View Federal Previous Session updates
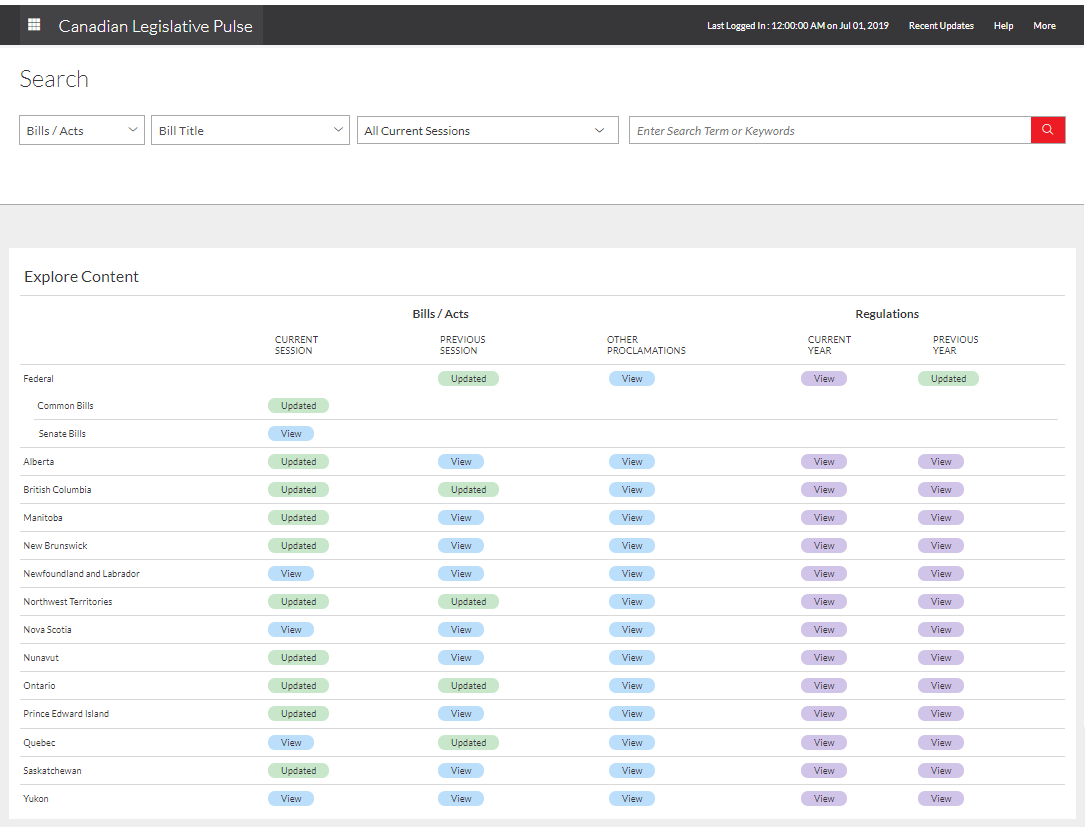The image size is (1085, 827). click(x=468, y=378)
